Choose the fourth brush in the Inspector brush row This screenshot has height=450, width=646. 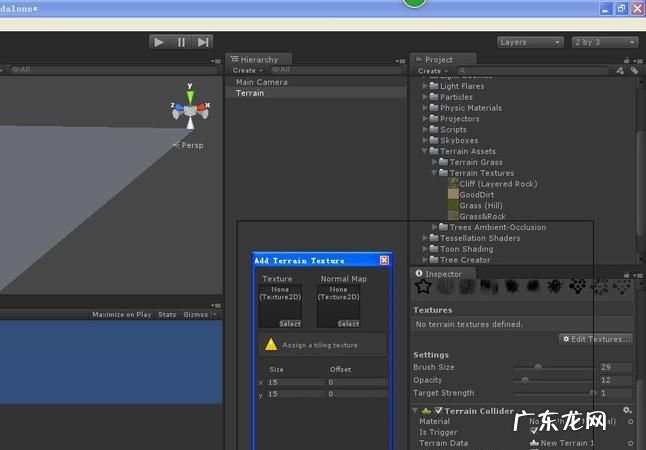[489, 286]
